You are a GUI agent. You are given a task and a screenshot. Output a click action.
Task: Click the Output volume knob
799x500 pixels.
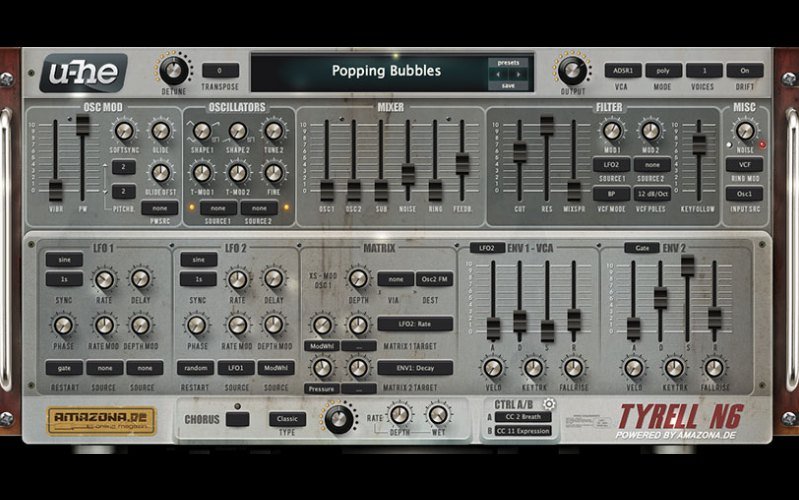(x=572, y=71)
